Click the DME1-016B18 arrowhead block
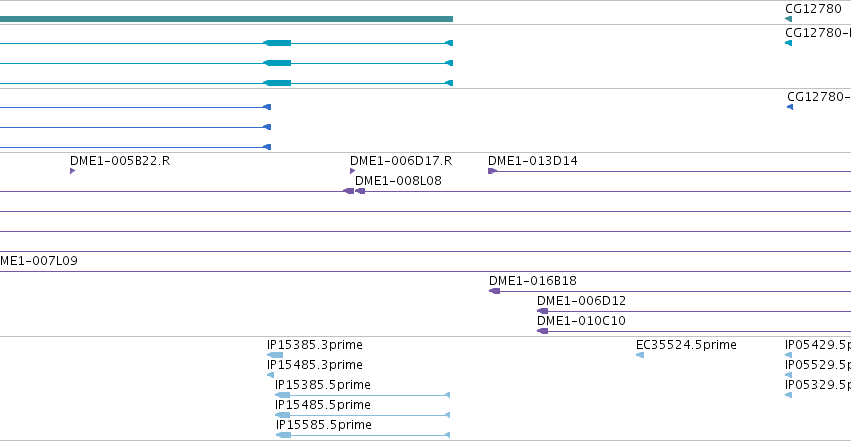Image resolution: width=851 pixels, height=441 pixels. tap(494, 291)
